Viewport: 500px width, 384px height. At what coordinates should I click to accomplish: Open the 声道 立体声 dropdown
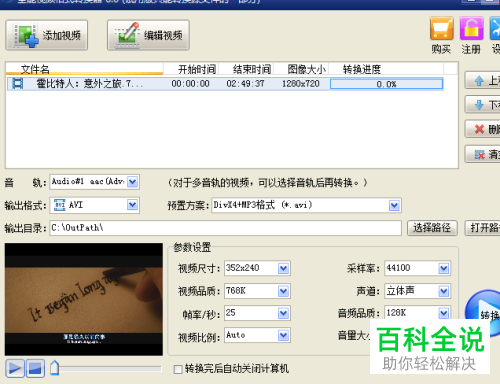pyautogui.click(x=443, y=291)
